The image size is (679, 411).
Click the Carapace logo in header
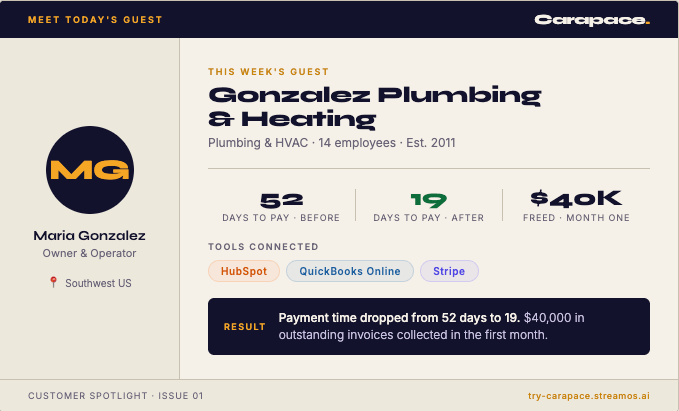tap(592, 20)
